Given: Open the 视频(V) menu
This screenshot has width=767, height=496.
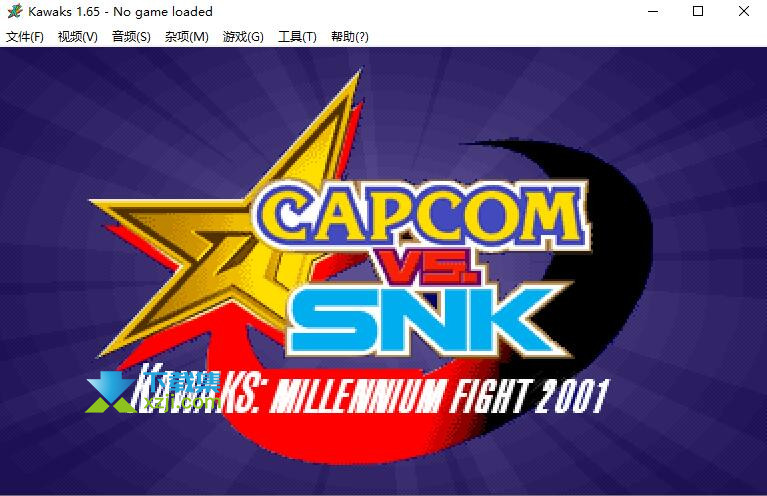Looking at the screenshot, I should point(77,37).
